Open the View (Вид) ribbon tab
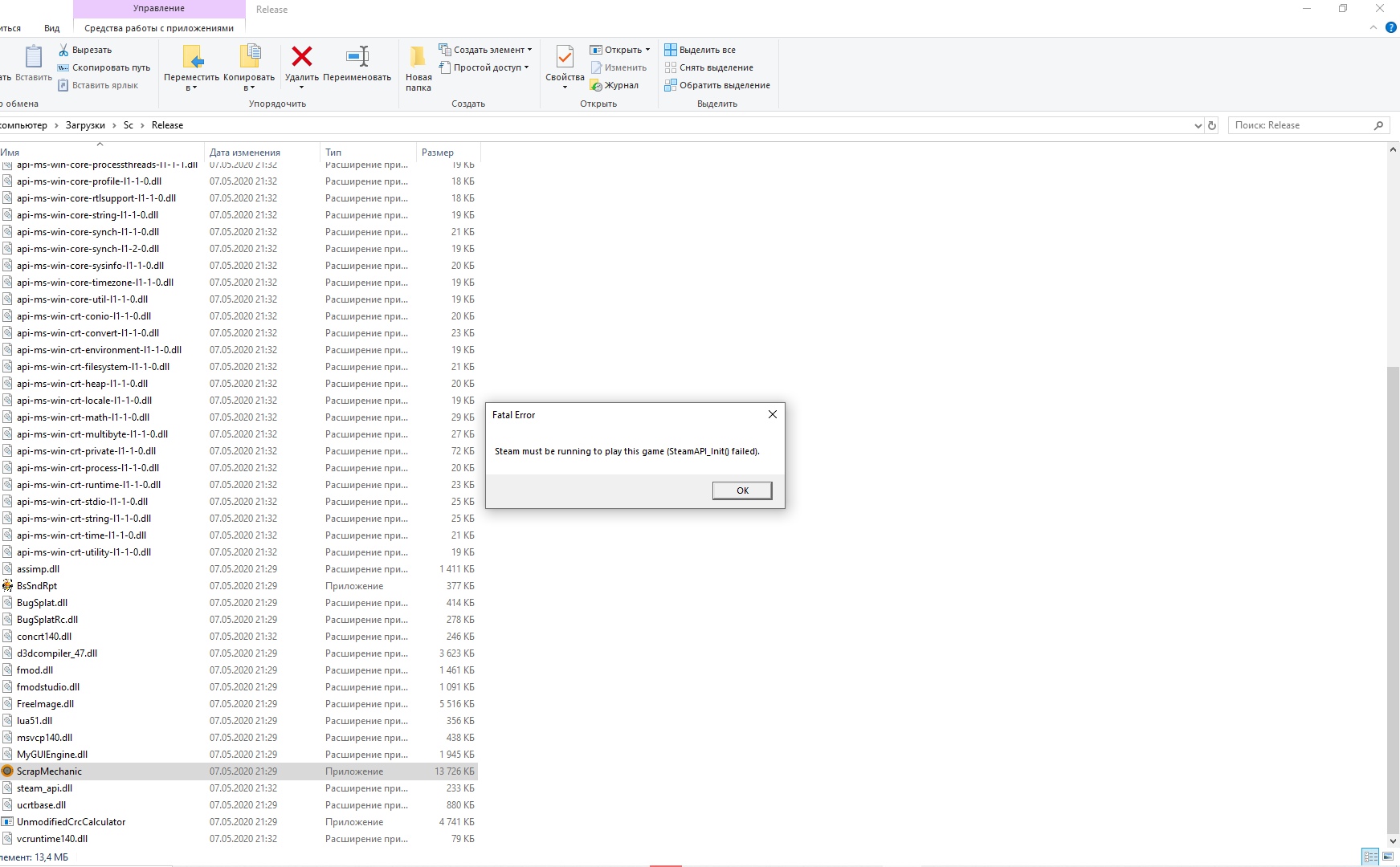Screen dimensions: 1400x867 pyautogui.click(x=51, y=28)
